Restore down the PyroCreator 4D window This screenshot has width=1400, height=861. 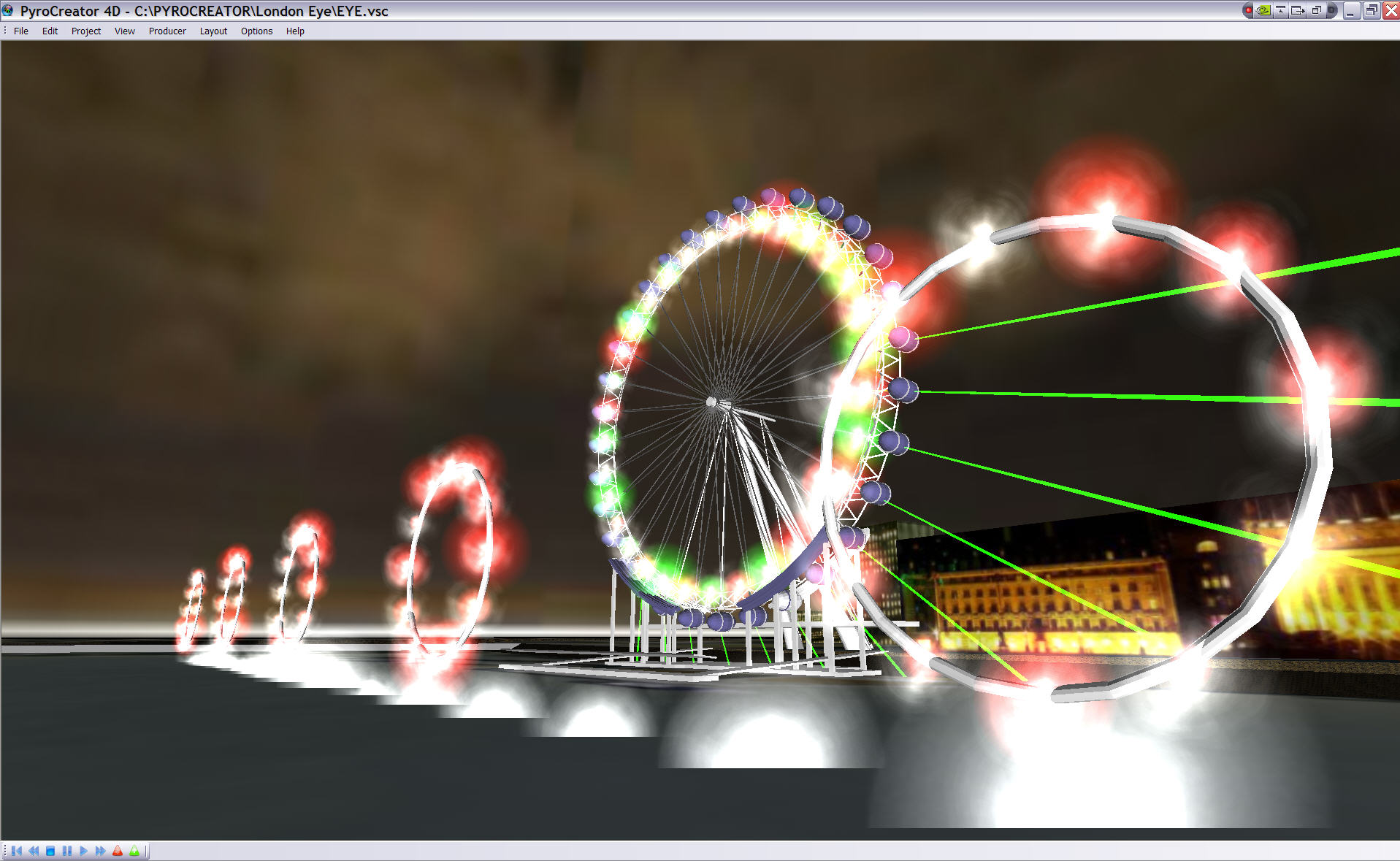[x=1372, y=10]
